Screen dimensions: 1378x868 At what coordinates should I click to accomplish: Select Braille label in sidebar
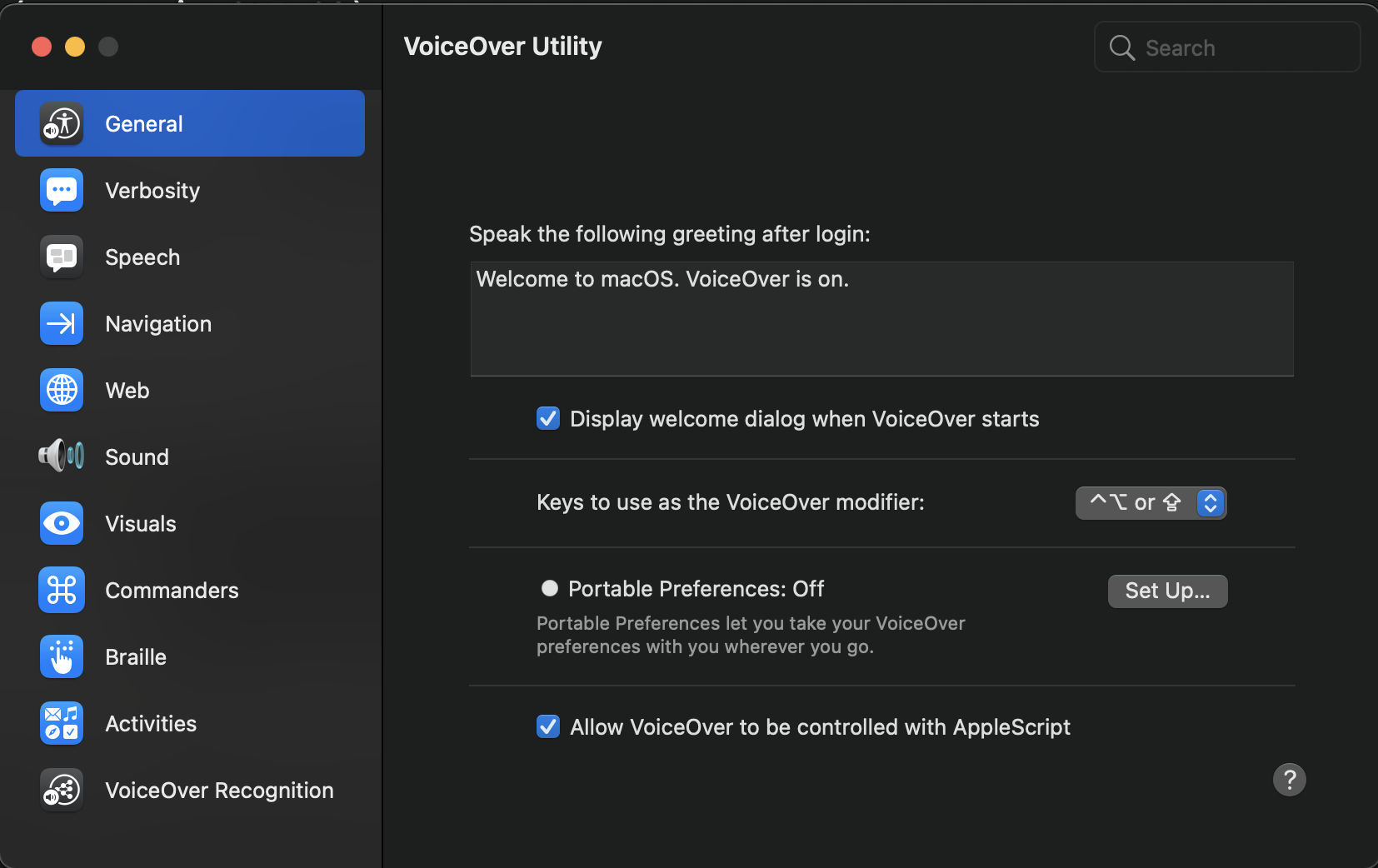point(136,657)
